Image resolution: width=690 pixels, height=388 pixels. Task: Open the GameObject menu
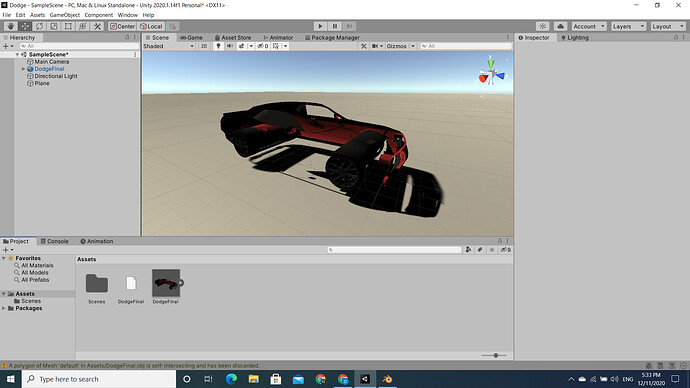pos(65,15)
